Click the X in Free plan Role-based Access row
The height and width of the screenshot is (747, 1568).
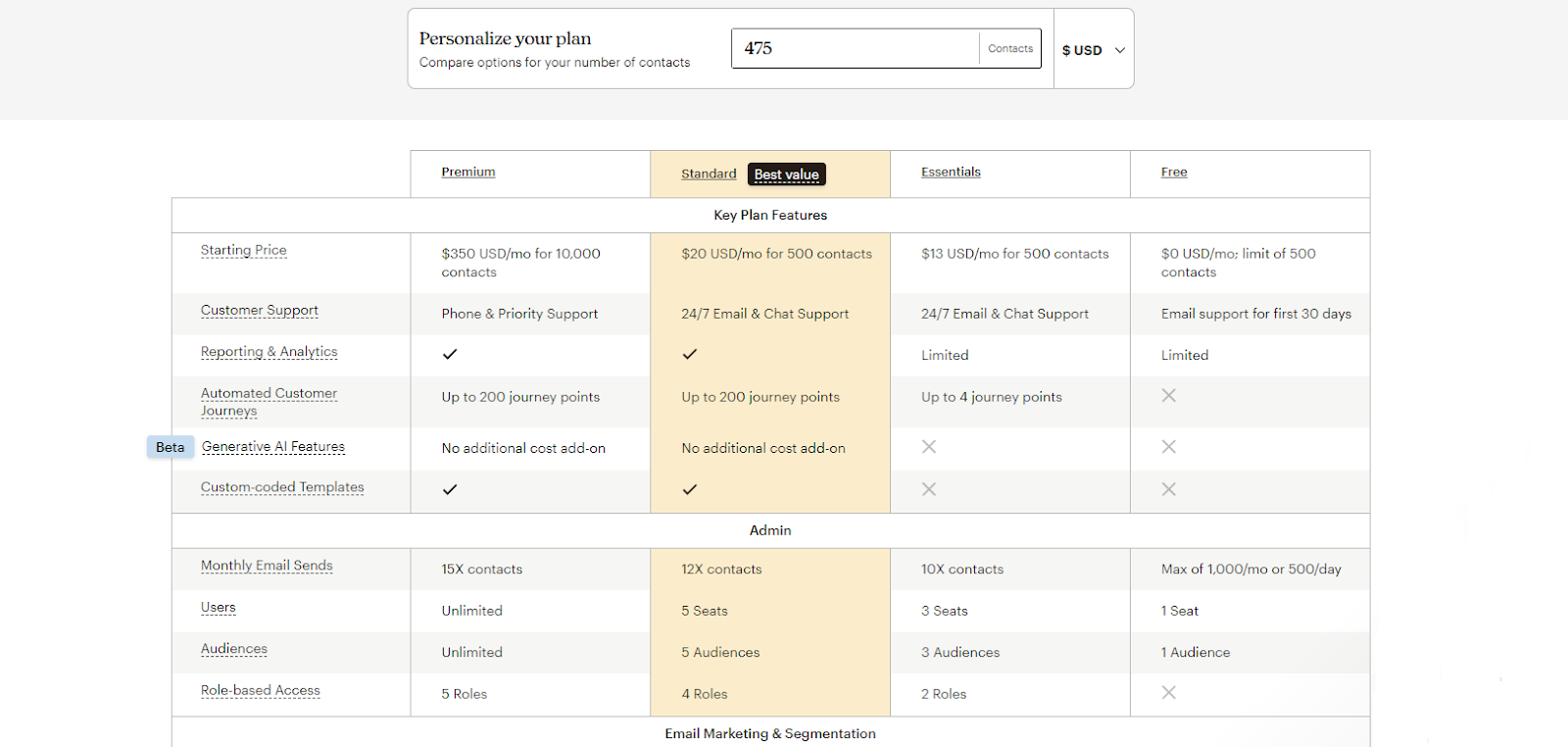pyautogui.click(x=1167, y=692)
